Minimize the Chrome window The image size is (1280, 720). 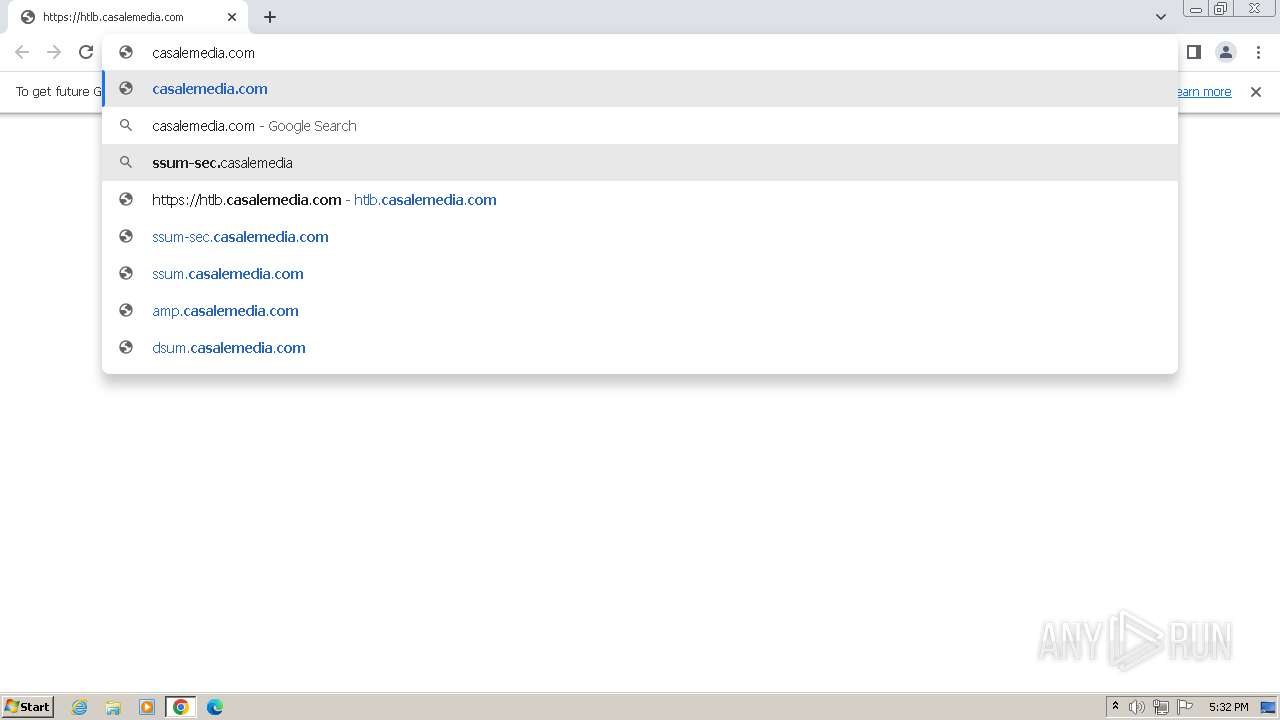[1195, 9]
